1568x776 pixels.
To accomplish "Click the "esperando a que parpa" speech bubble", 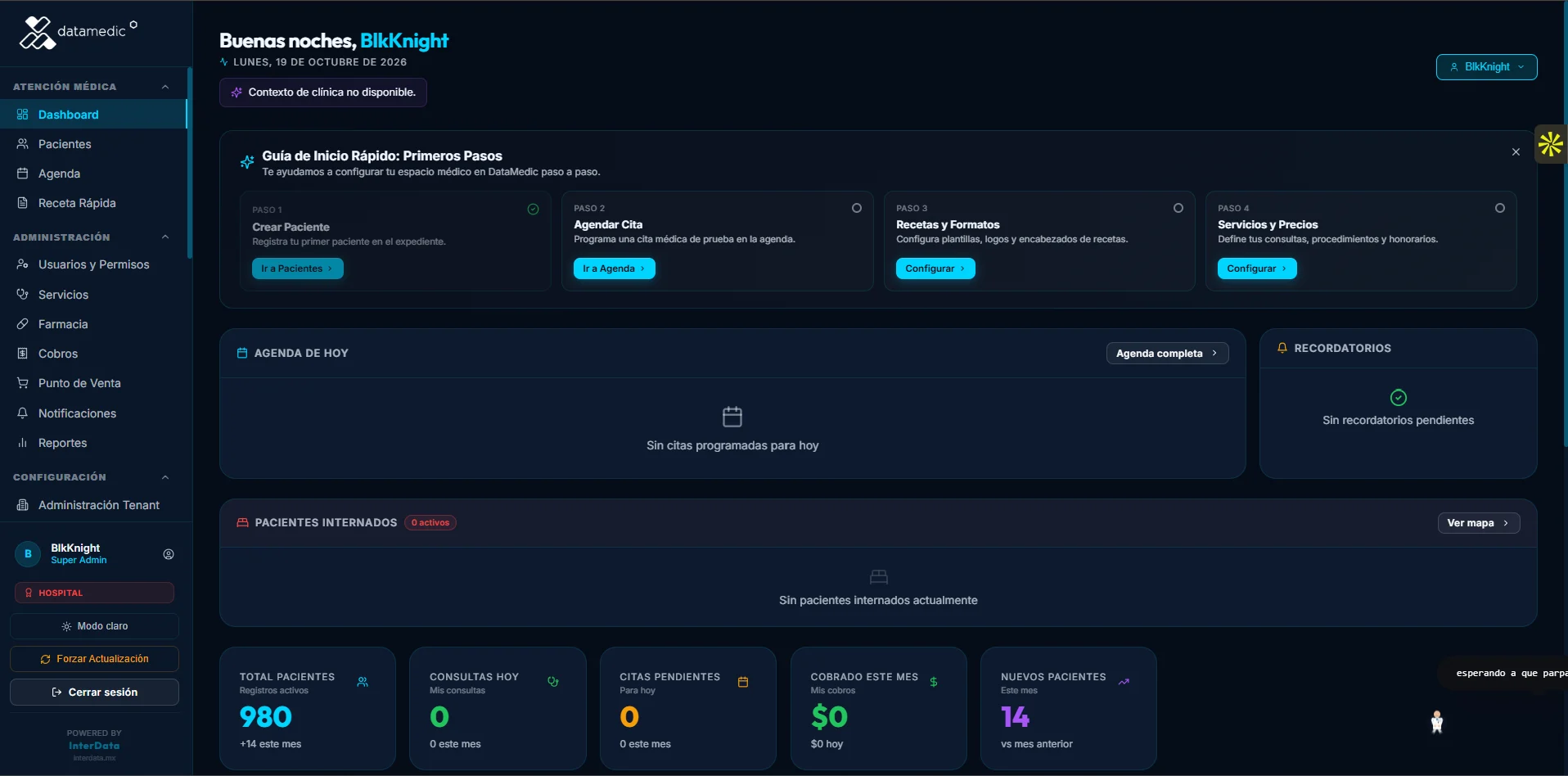I will point(1504,673).
